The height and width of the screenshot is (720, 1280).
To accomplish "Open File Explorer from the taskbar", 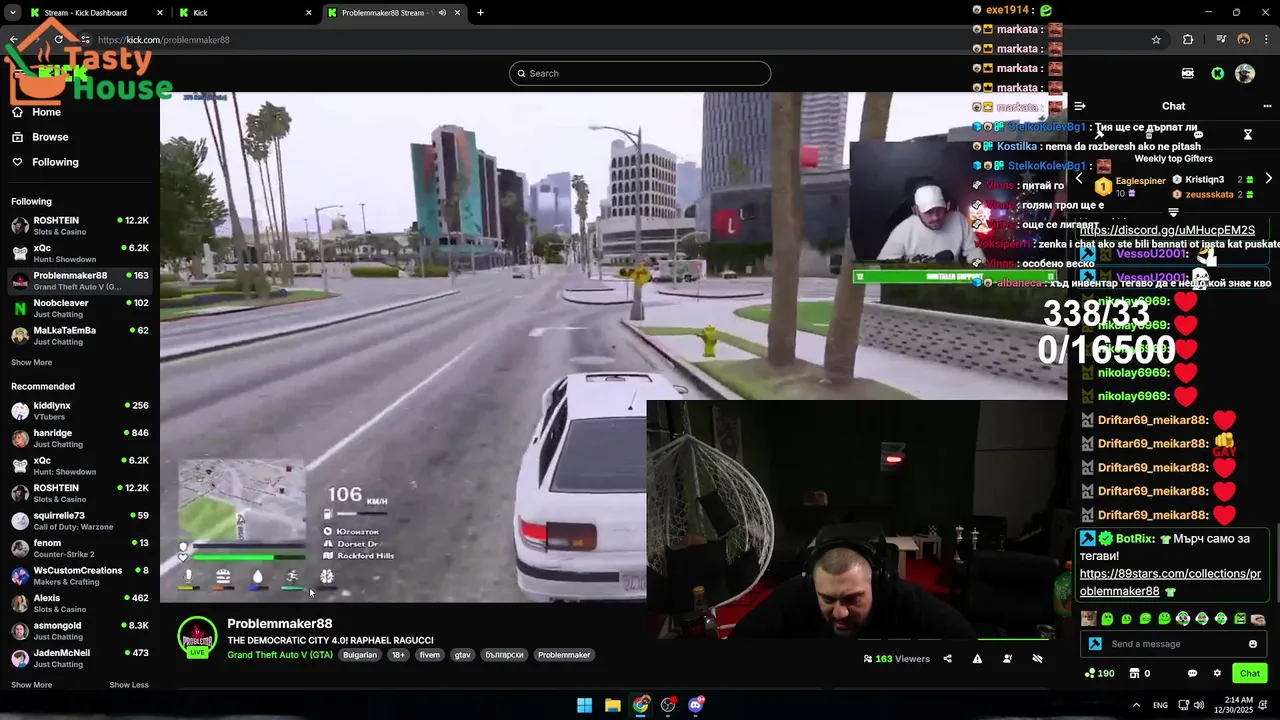I will [612, 705].
